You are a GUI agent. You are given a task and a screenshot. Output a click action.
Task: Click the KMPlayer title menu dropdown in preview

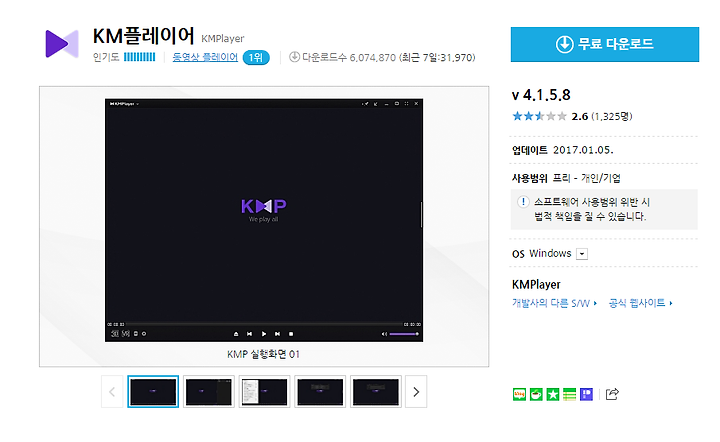(x=124, y=104)
